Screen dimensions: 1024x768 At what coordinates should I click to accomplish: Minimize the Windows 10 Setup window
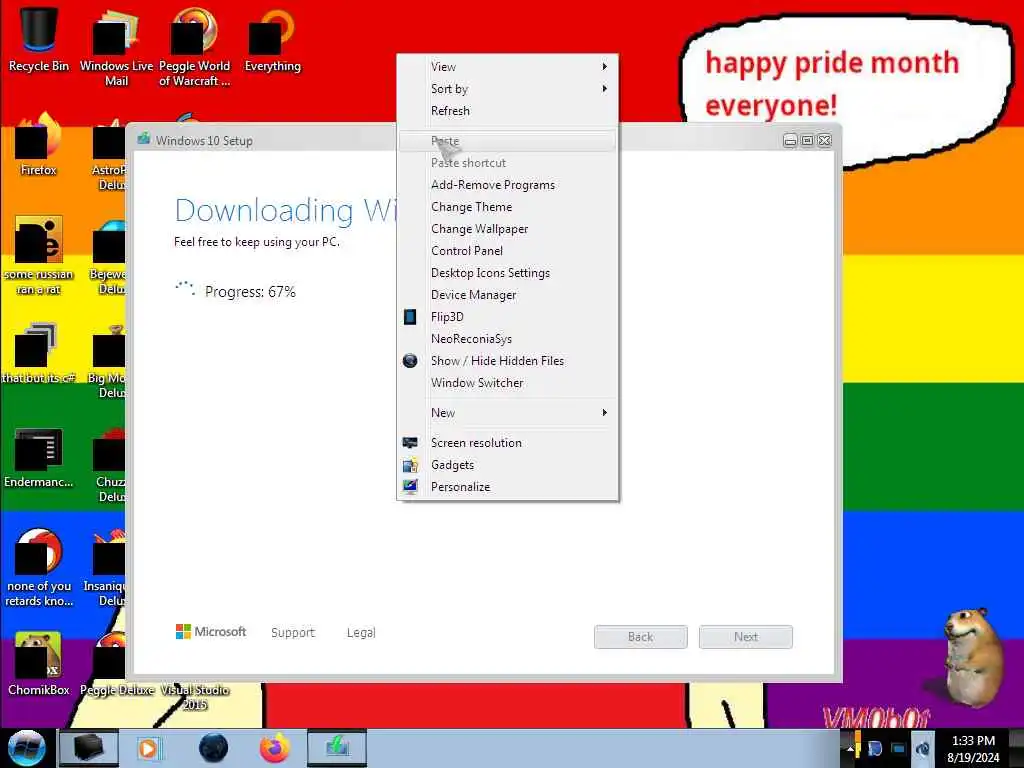click(790, 140)
